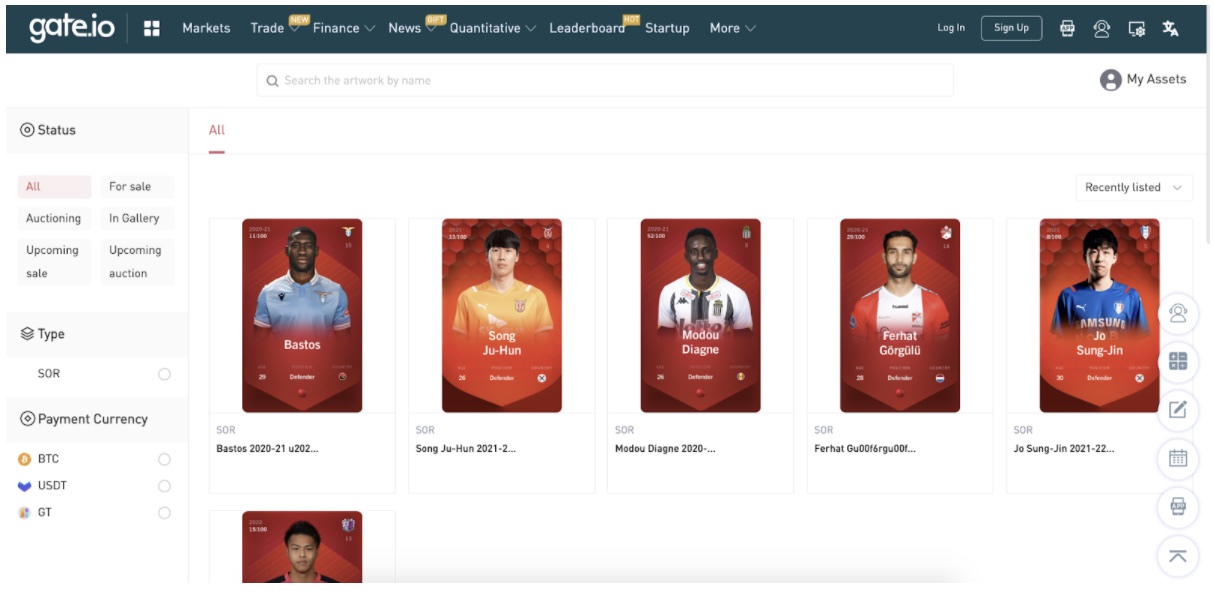The height and width of the screenshot is (592, 1214).
Task: Click the language translate icon in header
Action: click(x=1170, y=28)
